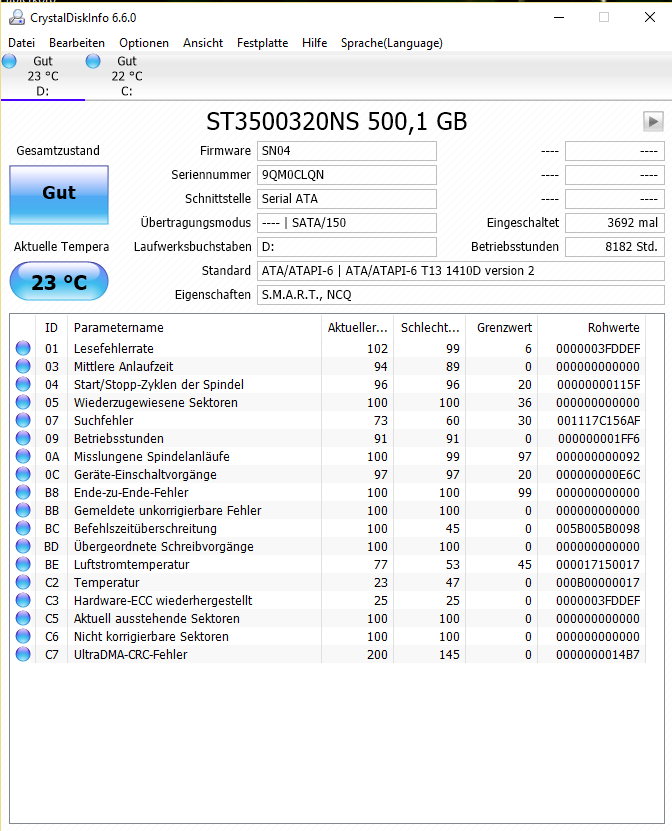672x831 pixels.
Task: Click the Aktueller... column header
Action: (x=357, y=328)
